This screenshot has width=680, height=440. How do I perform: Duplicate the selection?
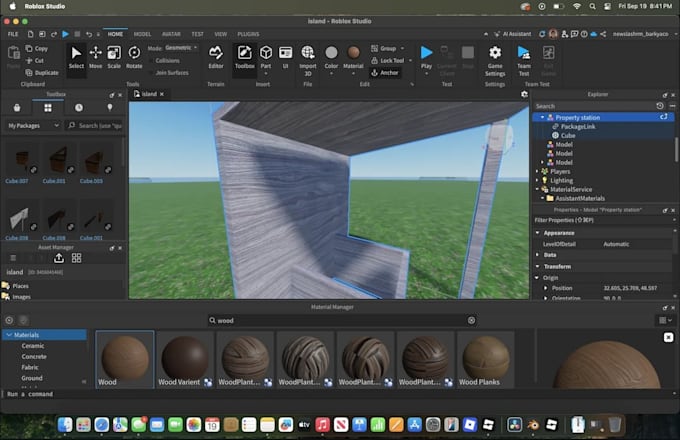[x=42, y=72]
